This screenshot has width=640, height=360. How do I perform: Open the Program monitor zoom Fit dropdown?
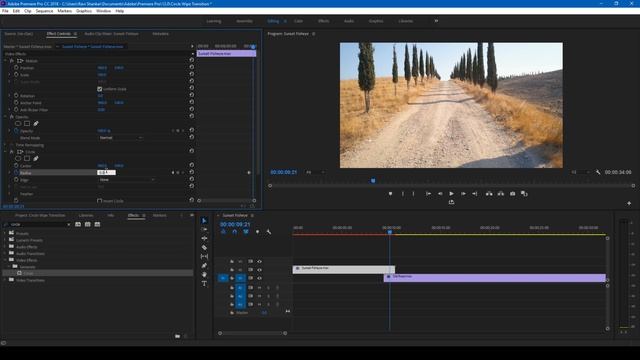[315, 172]
